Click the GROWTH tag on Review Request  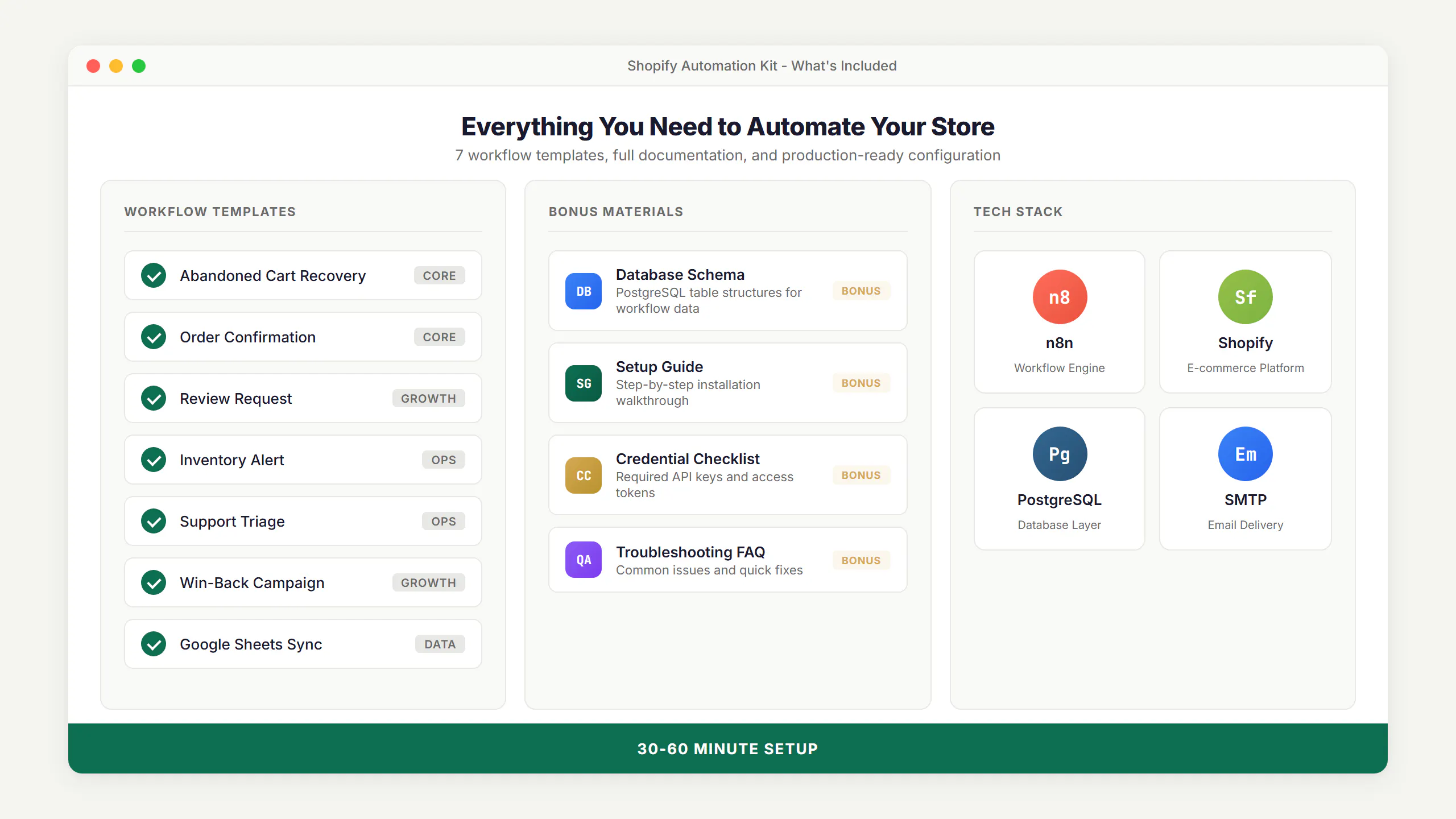click(x=429, y=399)
